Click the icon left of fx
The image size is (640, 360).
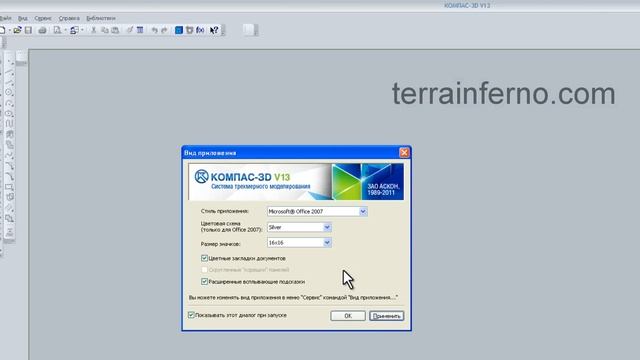[x=189, y=30]
